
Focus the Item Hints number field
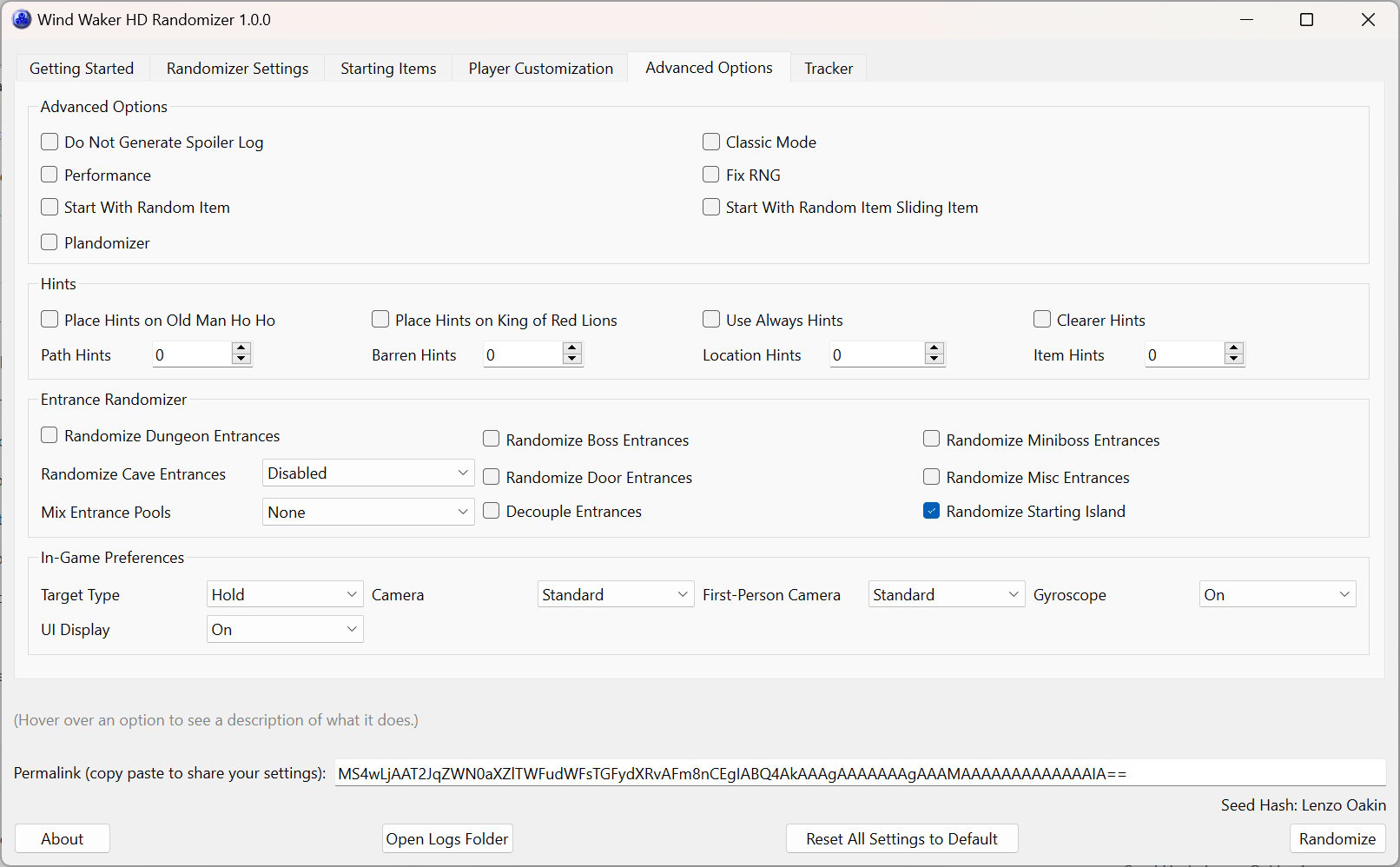coord(1185,354)
